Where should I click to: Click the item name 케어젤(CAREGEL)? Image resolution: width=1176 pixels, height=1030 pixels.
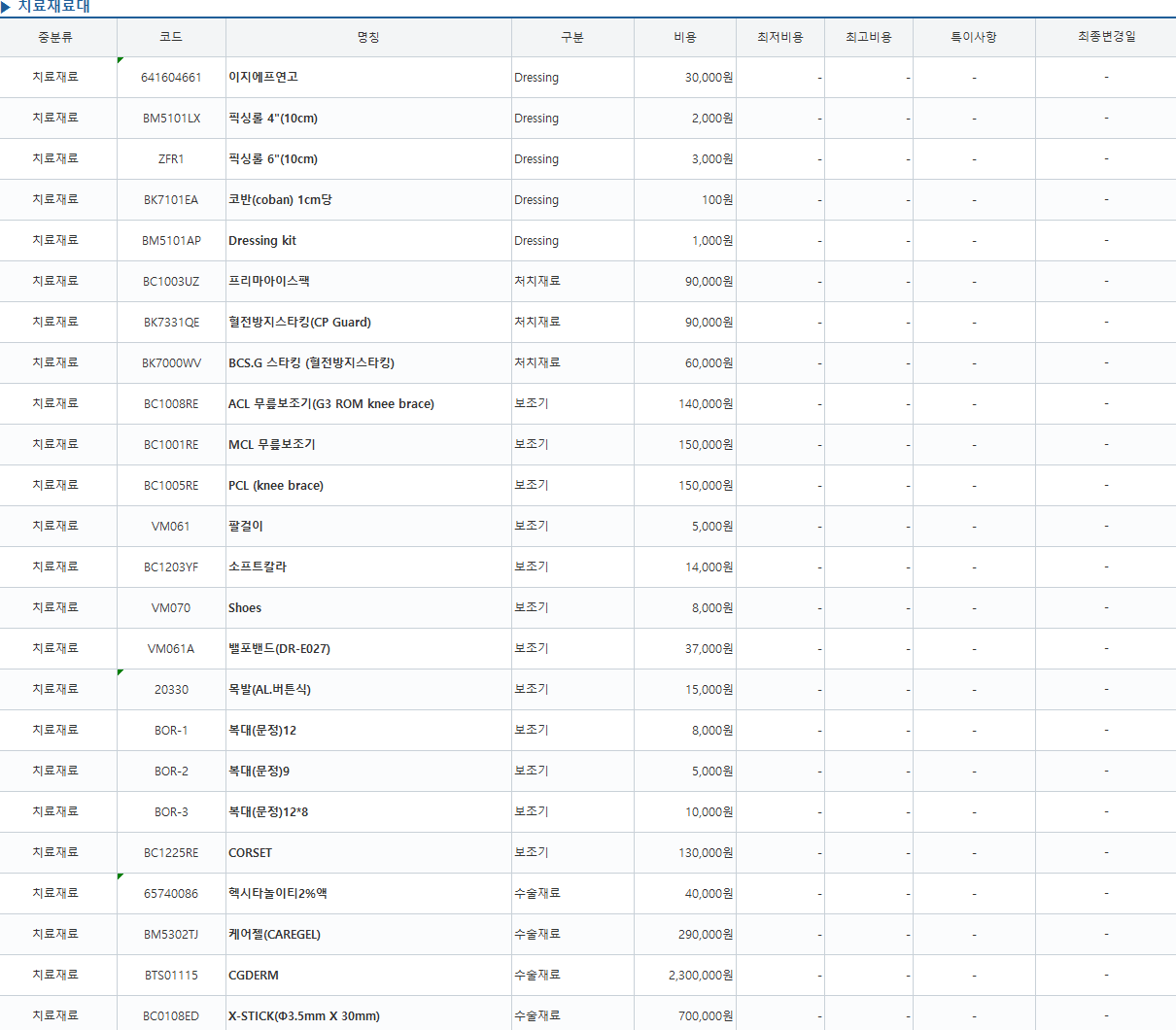tap(274, 934)
